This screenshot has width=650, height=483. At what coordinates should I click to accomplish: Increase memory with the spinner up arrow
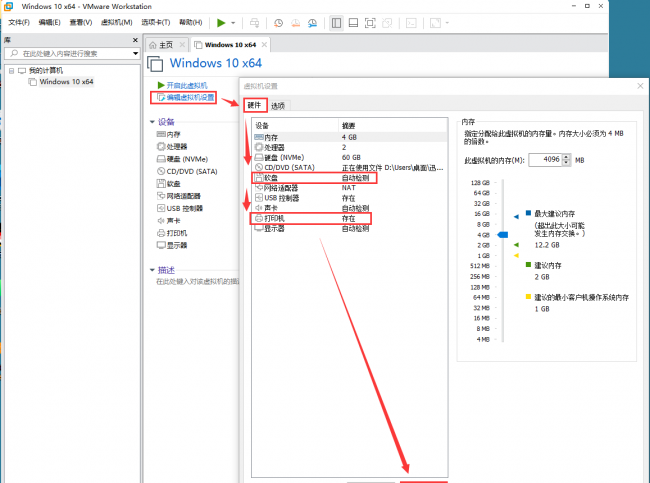tap(566, 157)
